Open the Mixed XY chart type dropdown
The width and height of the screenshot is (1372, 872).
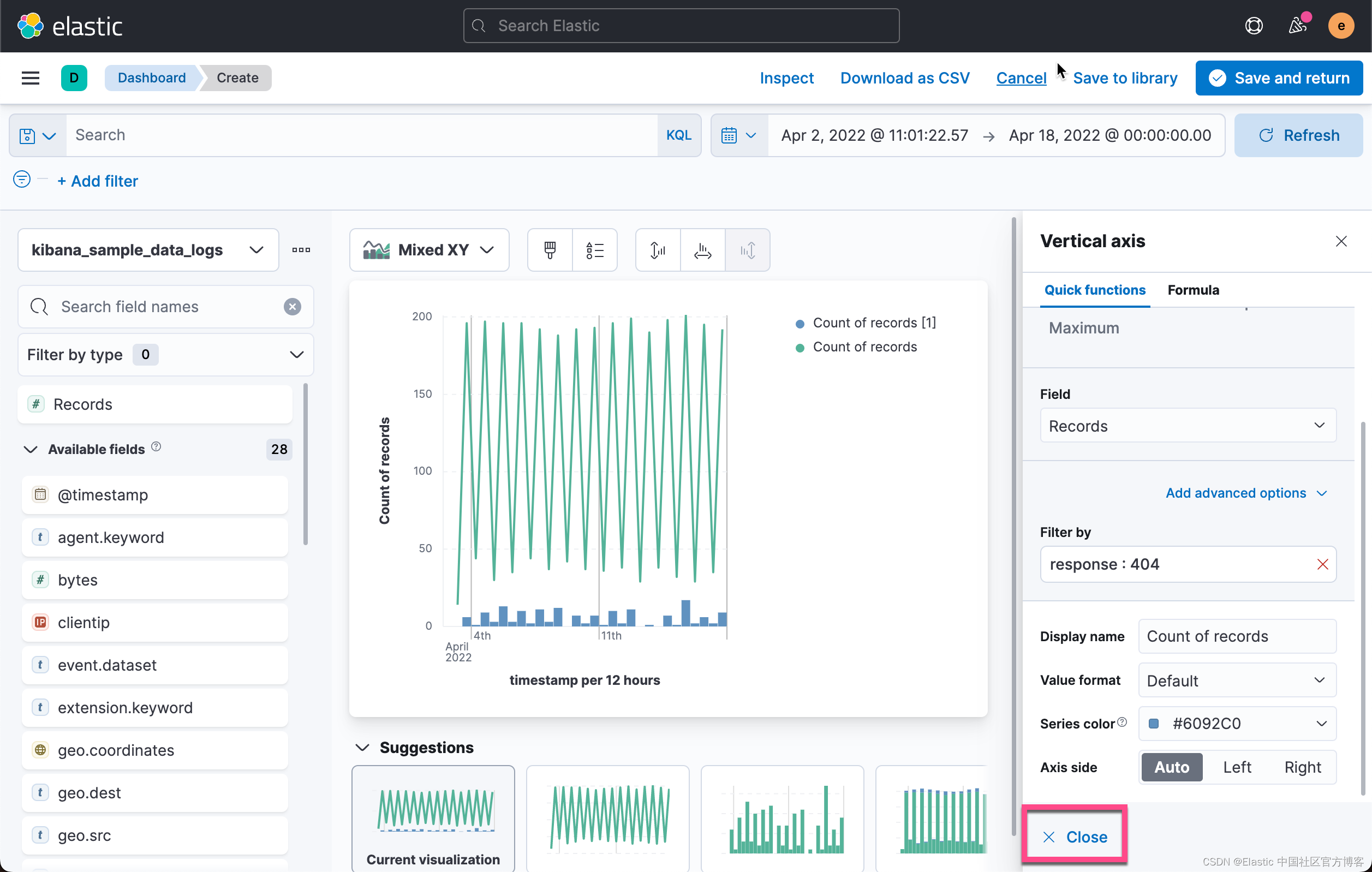(429, 250)
